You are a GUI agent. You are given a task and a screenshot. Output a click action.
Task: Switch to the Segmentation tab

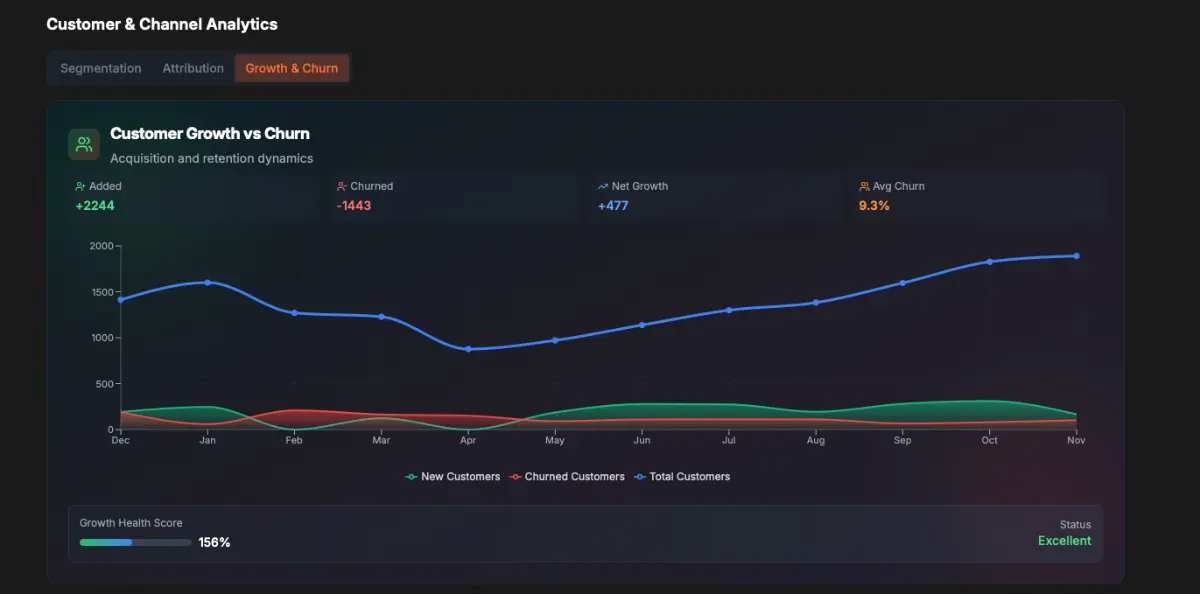pyautogui.click(x=100, y=68)
